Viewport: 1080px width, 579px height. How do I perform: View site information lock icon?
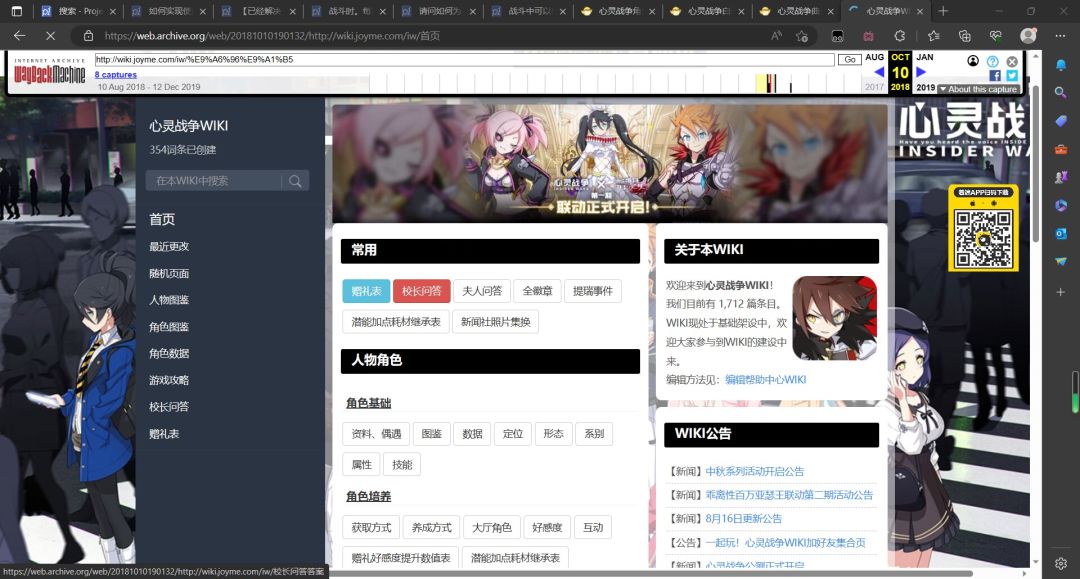(88, 36)
